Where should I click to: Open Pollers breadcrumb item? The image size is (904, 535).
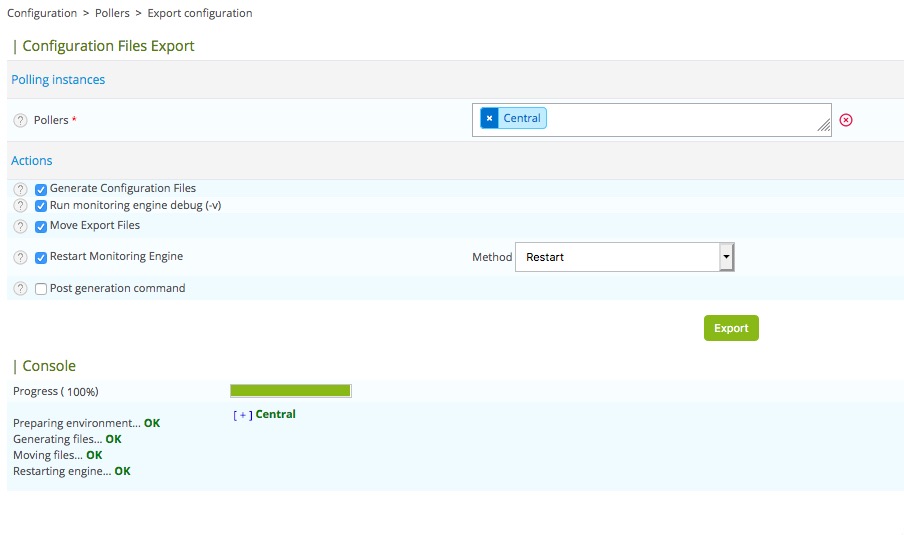pos(112,13)
